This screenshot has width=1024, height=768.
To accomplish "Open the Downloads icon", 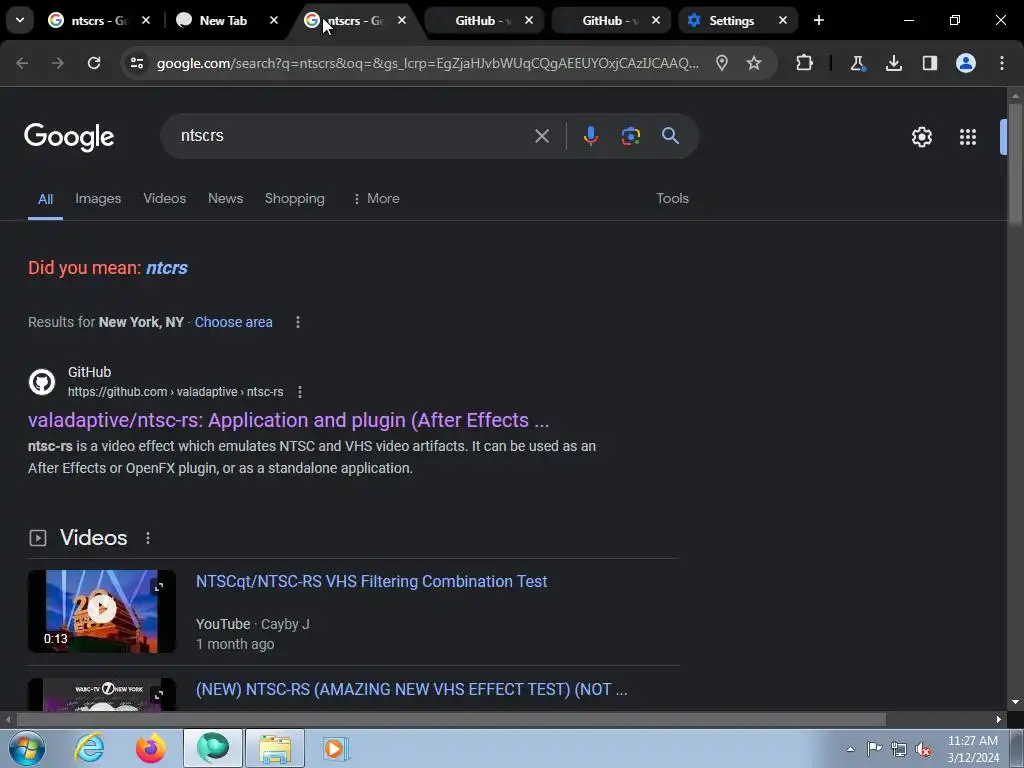I will tap(893, 63).
